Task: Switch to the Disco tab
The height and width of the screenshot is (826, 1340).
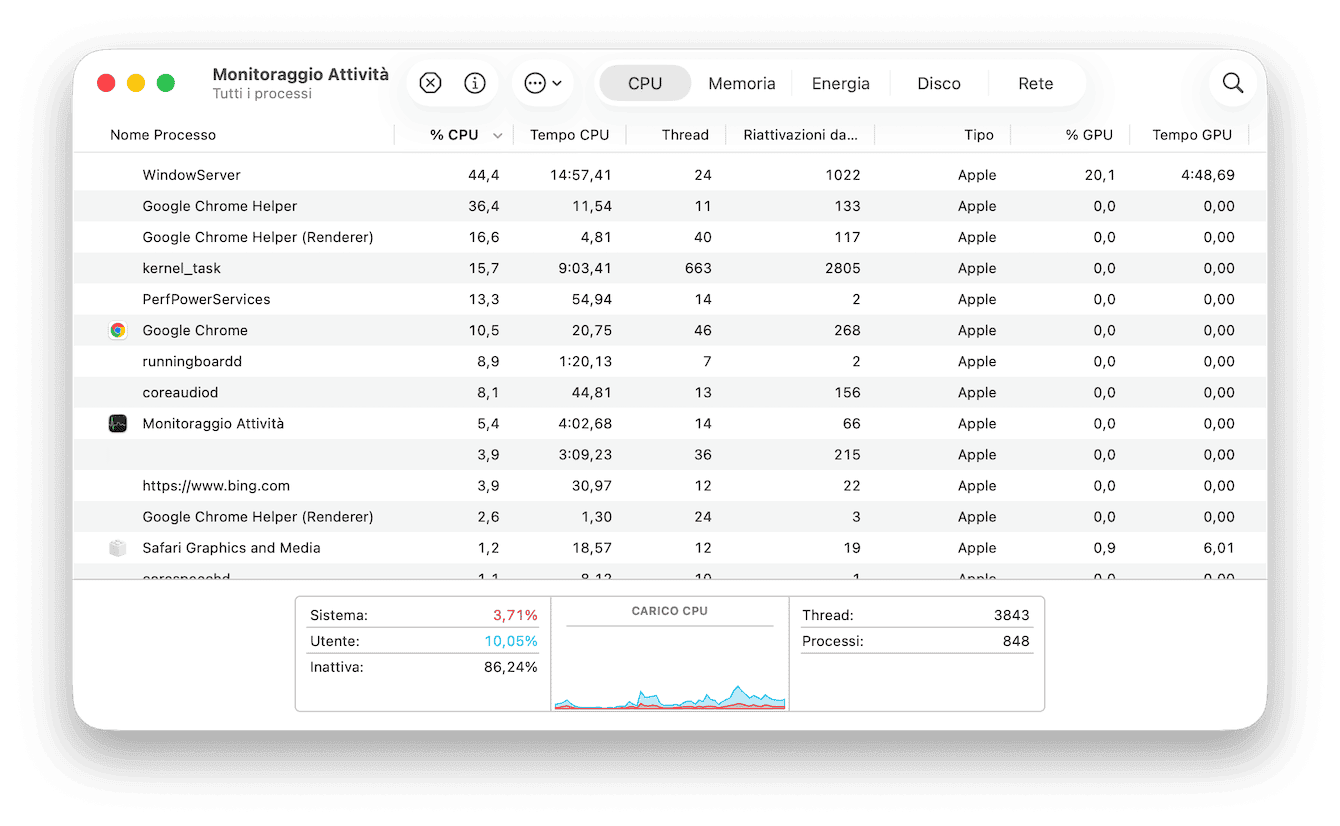Action: pyautogui.click(x=939, y=83)
